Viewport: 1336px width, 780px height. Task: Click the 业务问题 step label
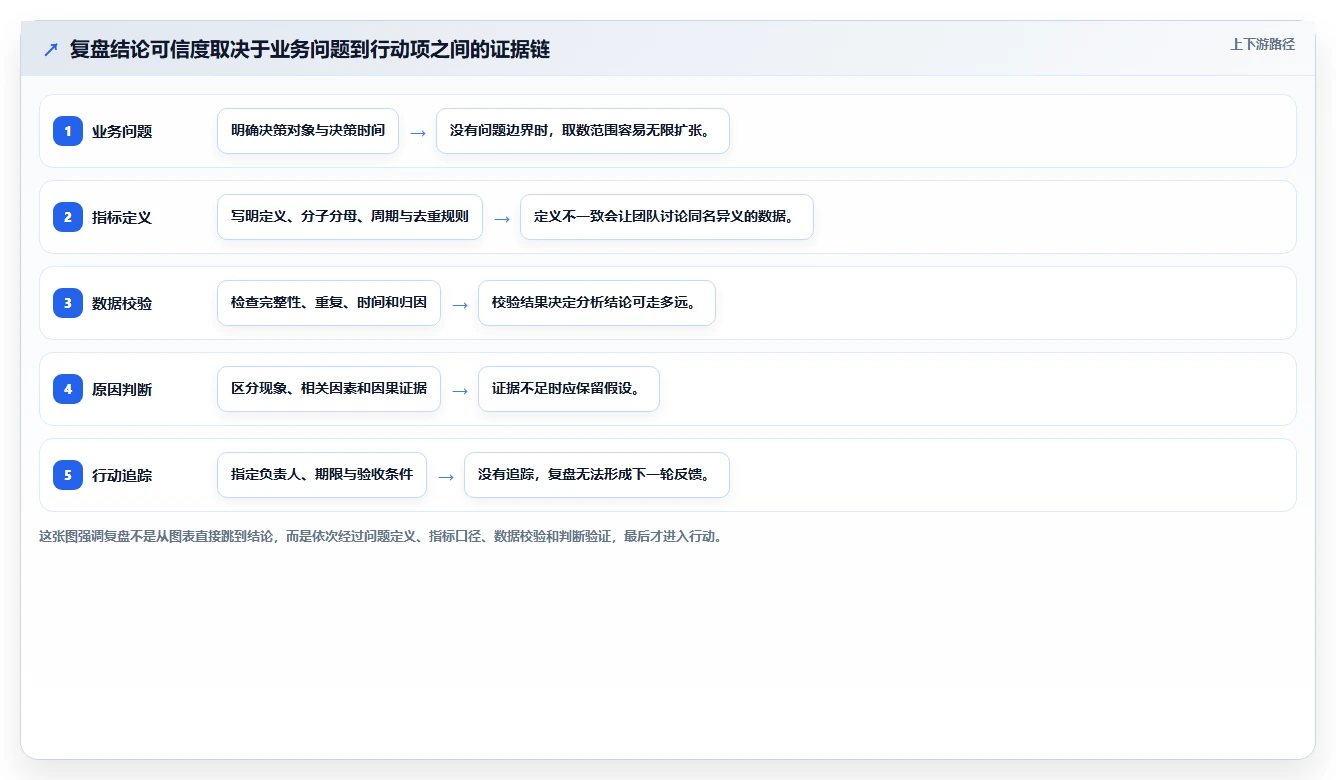[x=122, y=131]
